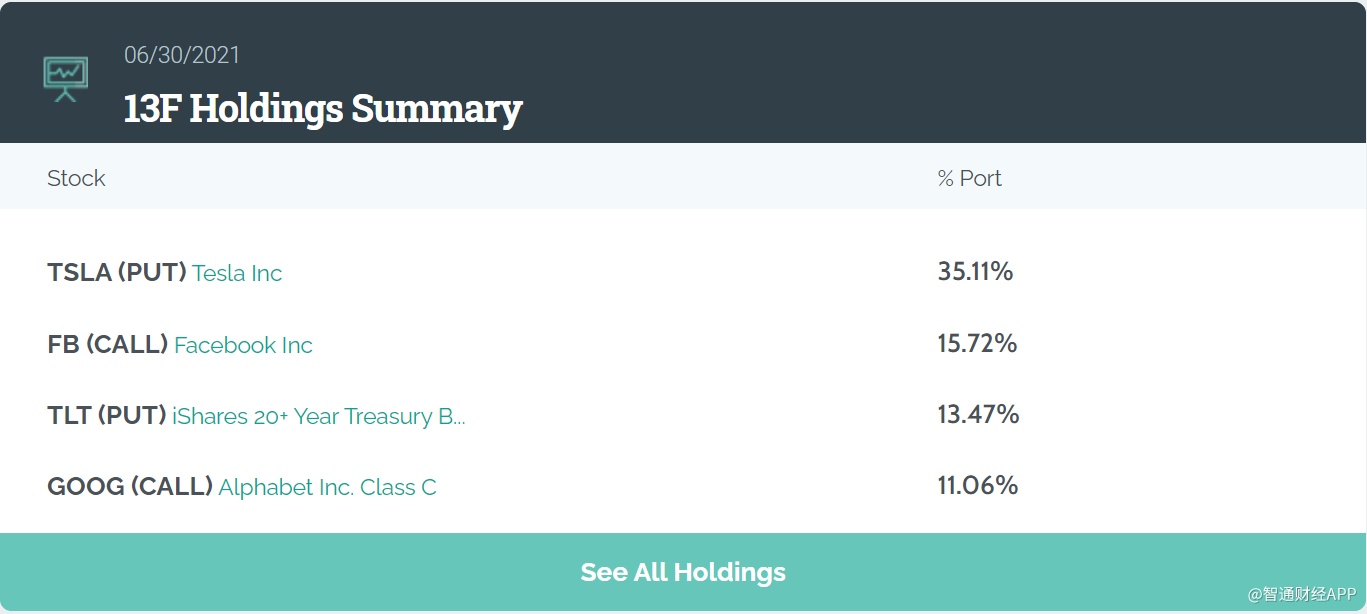Click the 11.06% portfolio value
Viewport: 1367px width, 614px height.
click(x=977, y=485)
